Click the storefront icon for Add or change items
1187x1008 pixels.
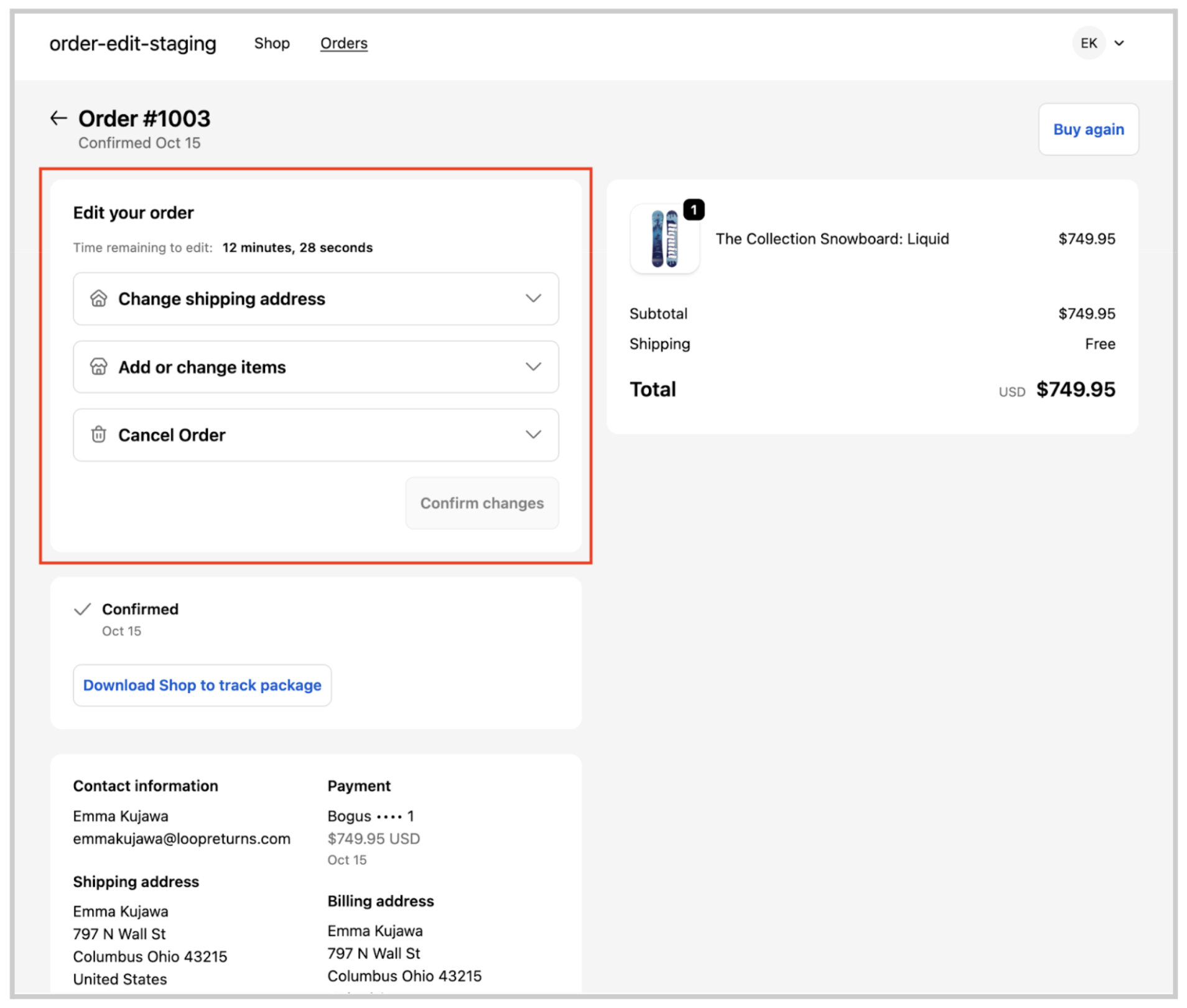(x=98, y=366)
